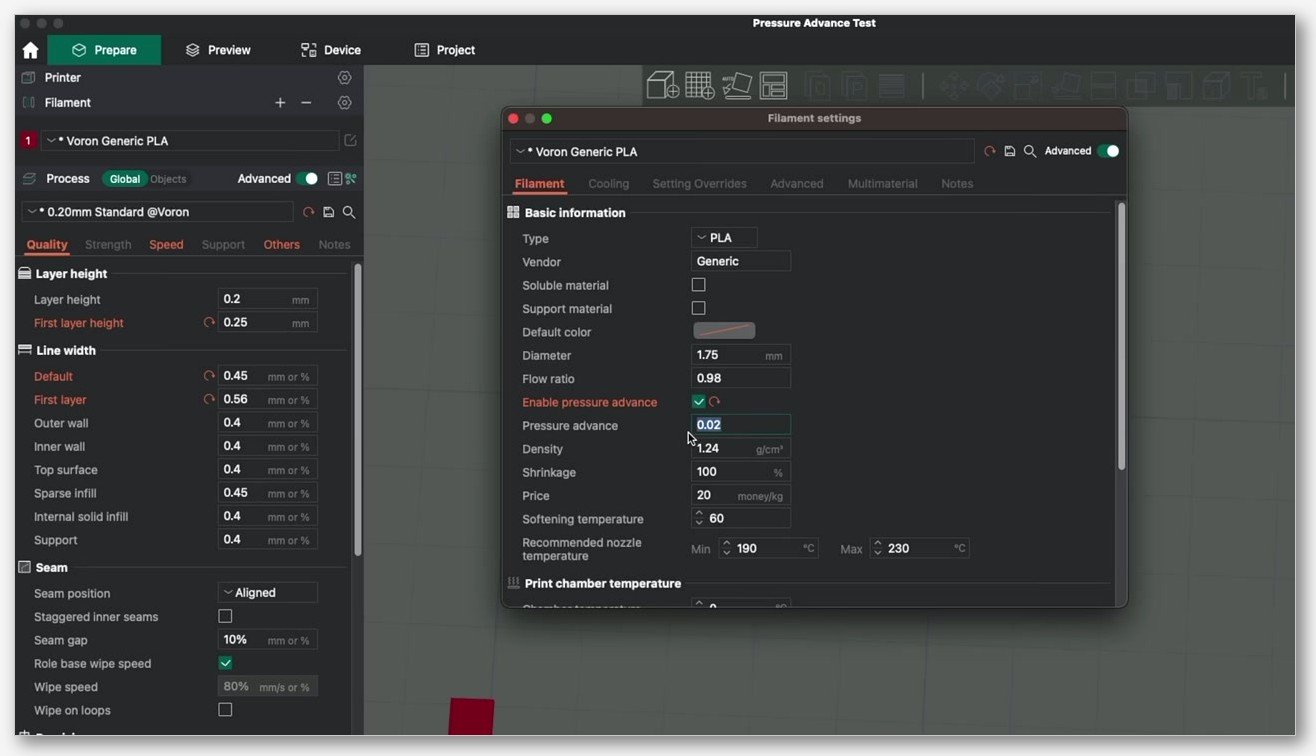
Task: Open the filament Type dropdown
Action: coord(724,238)
